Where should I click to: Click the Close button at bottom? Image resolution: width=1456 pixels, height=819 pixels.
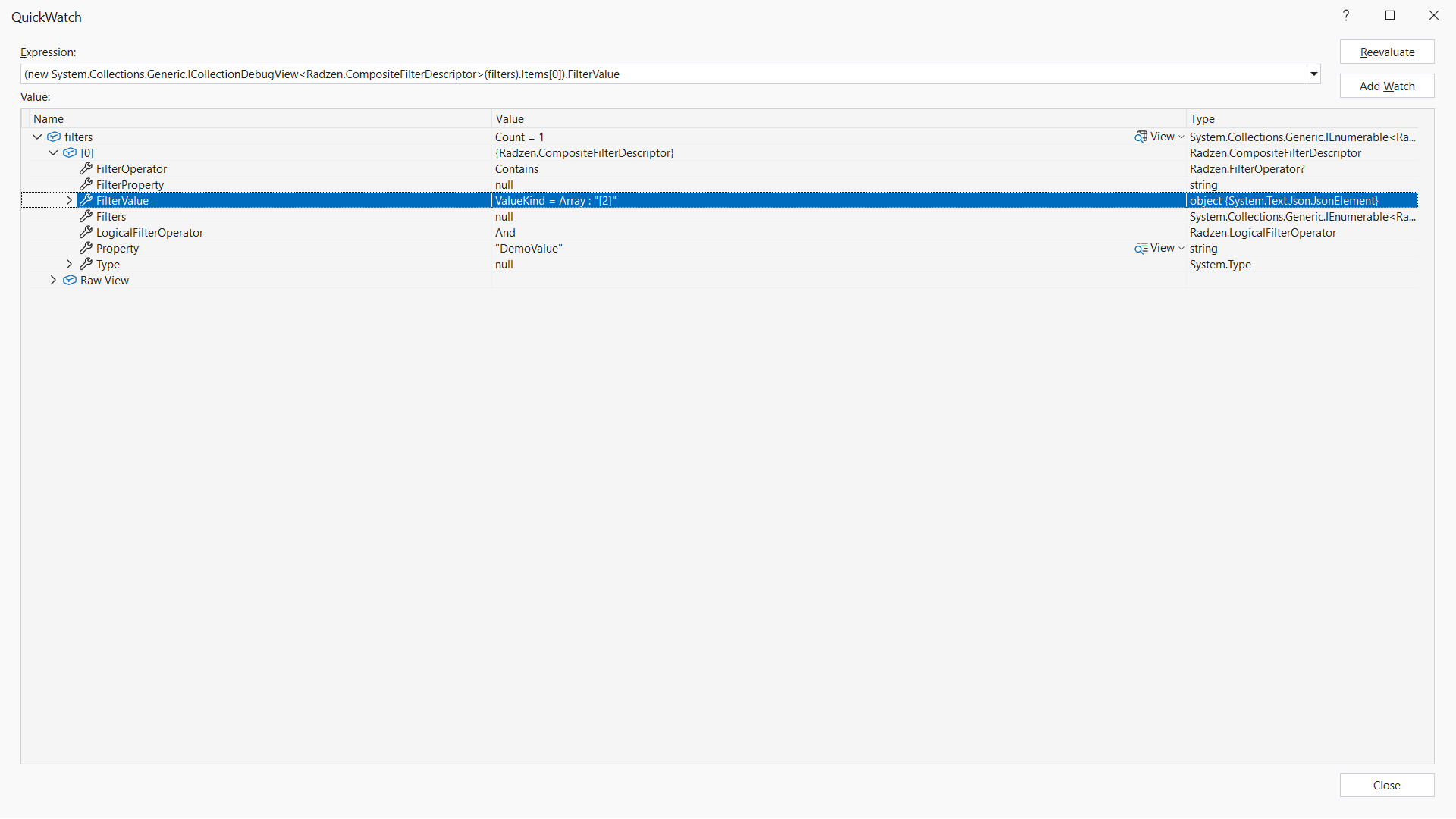click(x=1386, y=785)
